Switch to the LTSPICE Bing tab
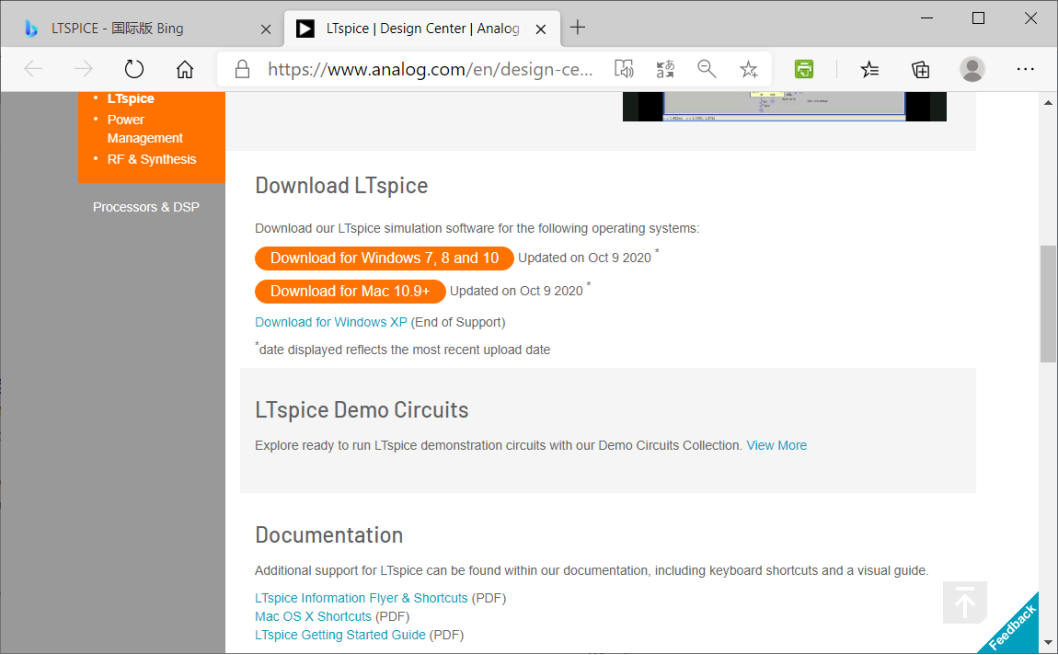Screen dimensions: 1058x655 pos(142,28)
